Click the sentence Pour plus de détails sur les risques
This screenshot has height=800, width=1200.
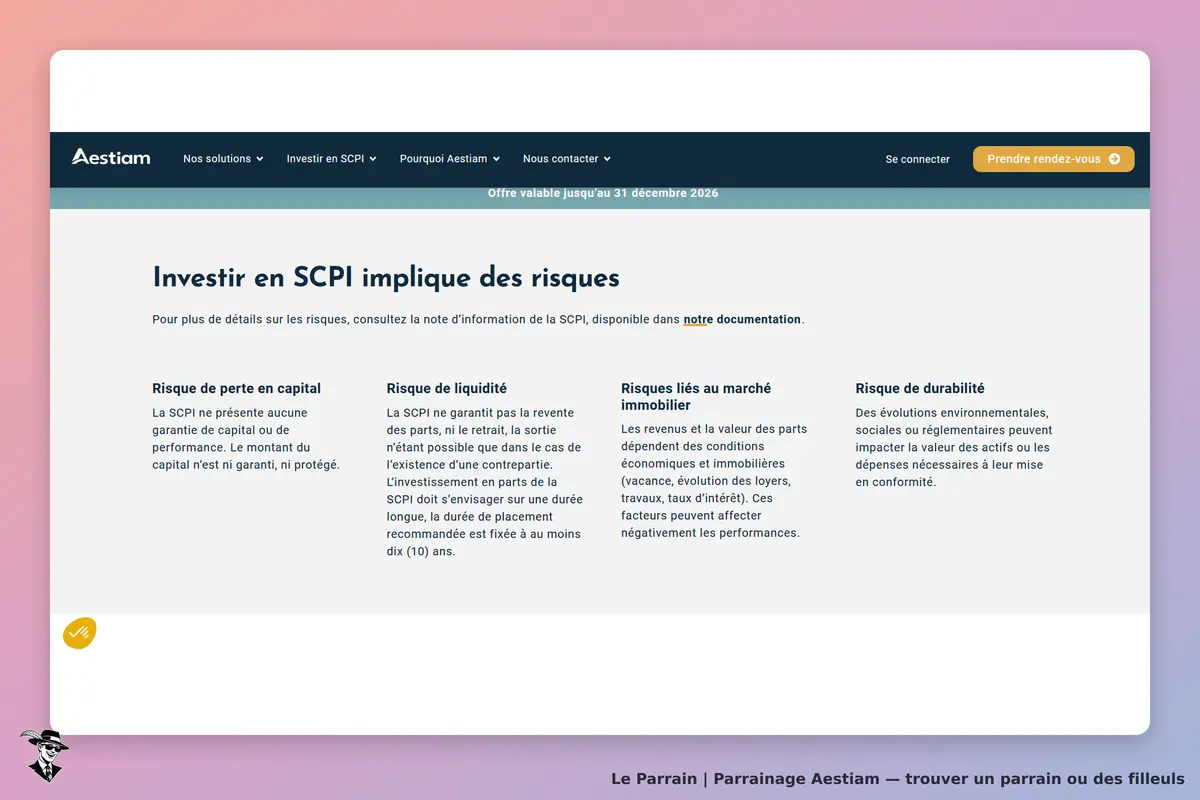click(x=478, y=320)
